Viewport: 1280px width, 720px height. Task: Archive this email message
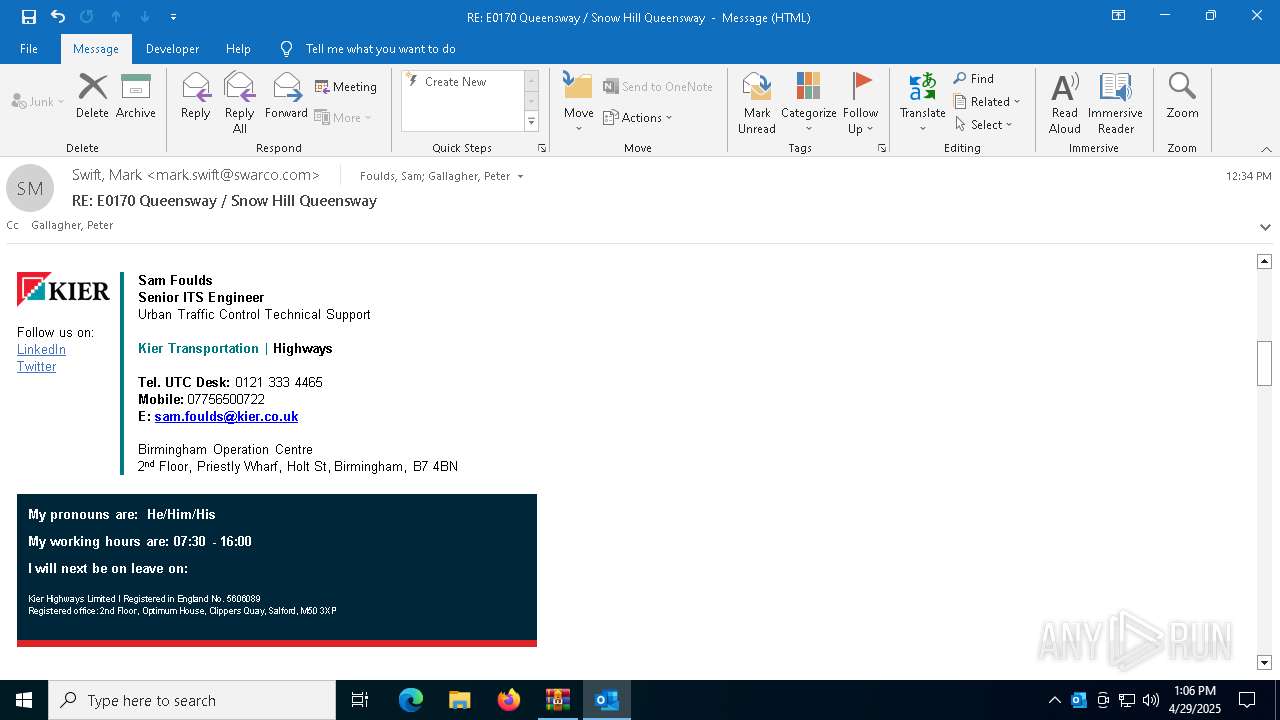pyautogui.click(x=135, y=96)
